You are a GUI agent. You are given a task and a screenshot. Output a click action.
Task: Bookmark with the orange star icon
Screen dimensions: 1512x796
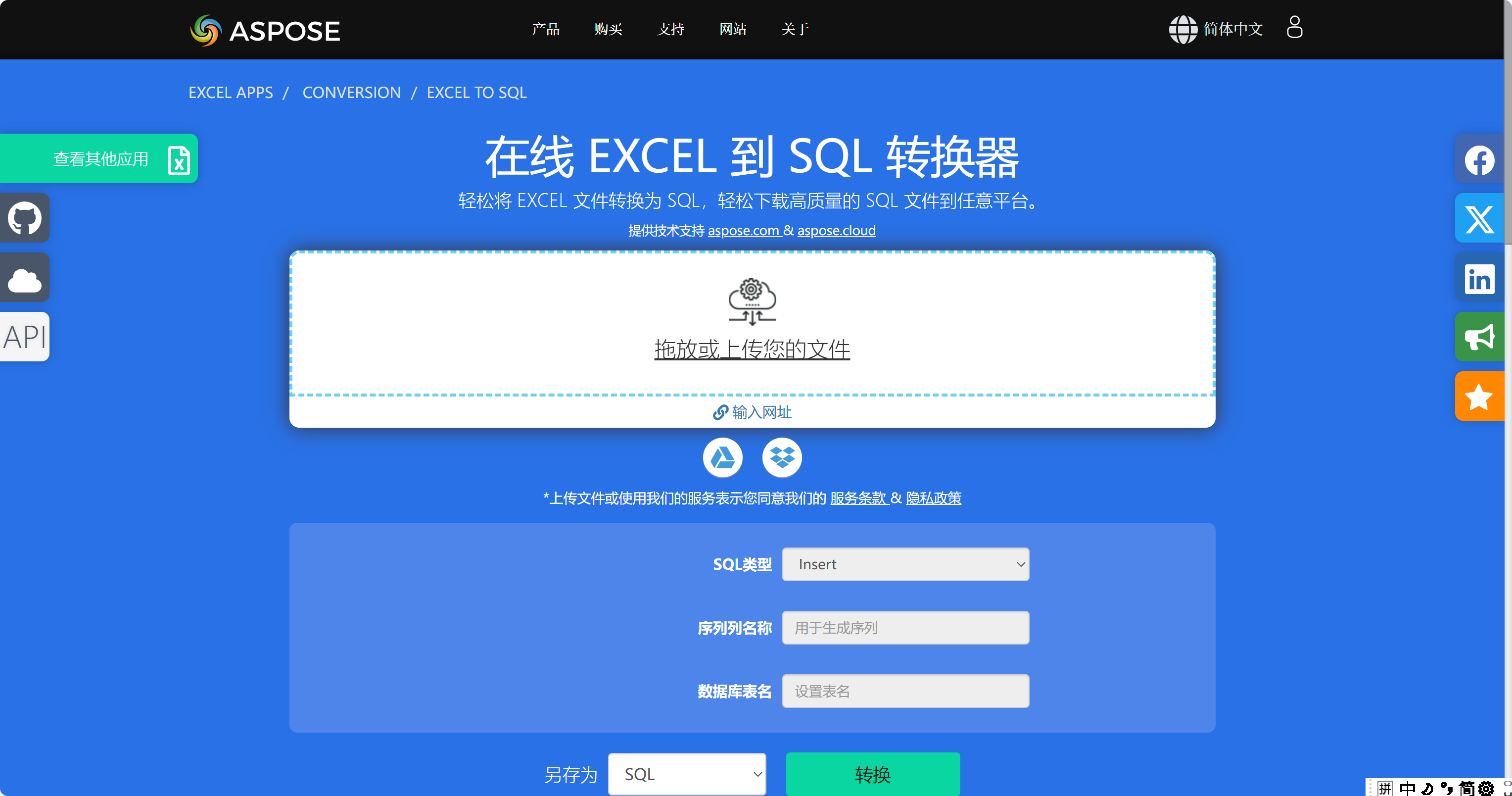(x=1478, y=397)
